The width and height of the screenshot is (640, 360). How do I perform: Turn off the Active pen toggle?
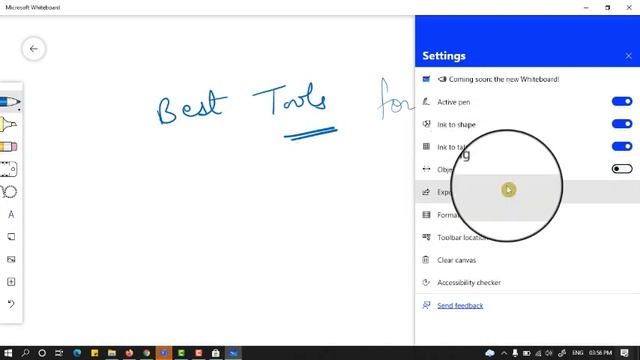pos(622,101)
